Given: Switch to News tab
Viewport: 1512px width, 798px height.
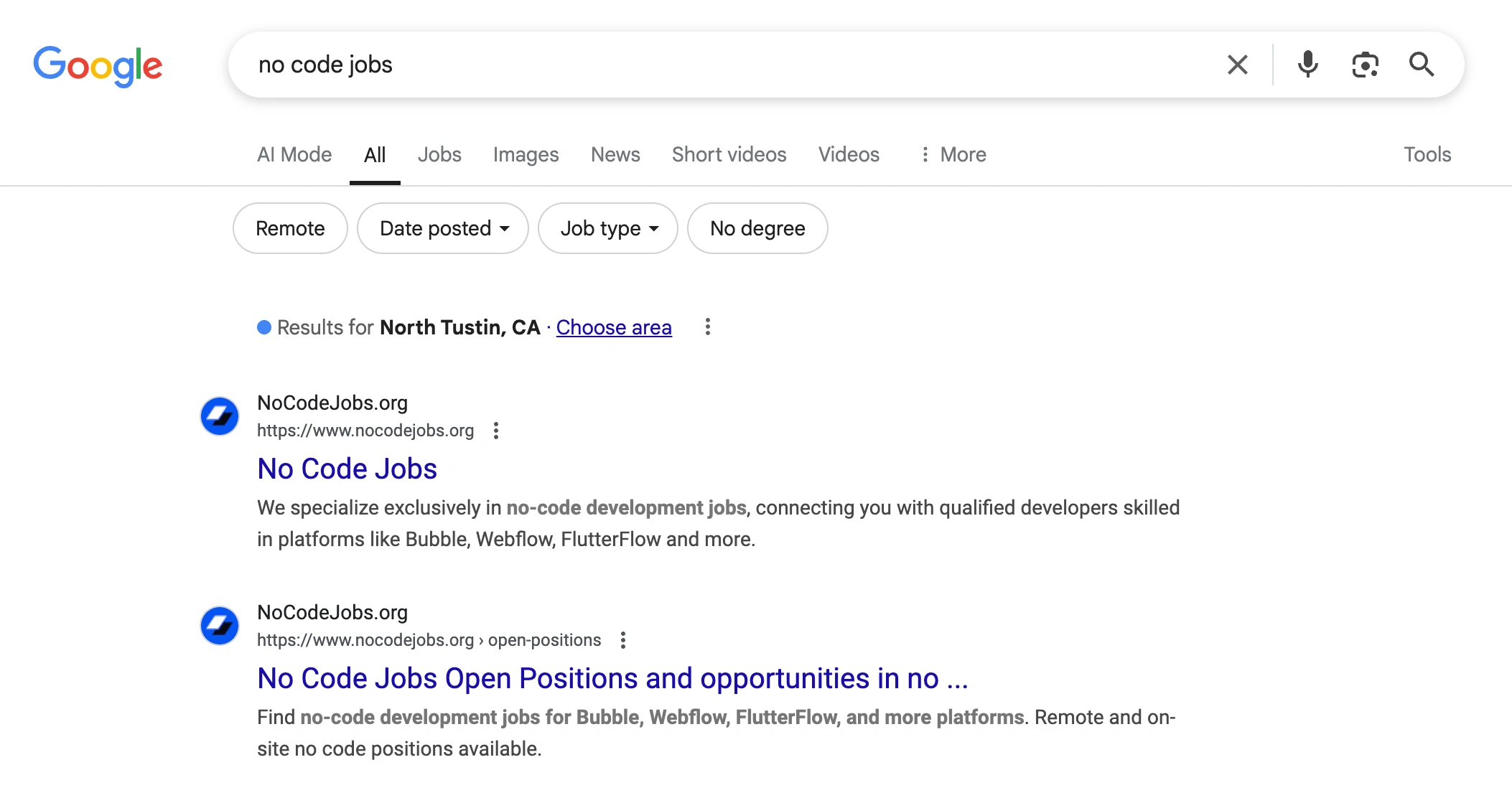Looking at the screenshot, I should click(615, 154).
